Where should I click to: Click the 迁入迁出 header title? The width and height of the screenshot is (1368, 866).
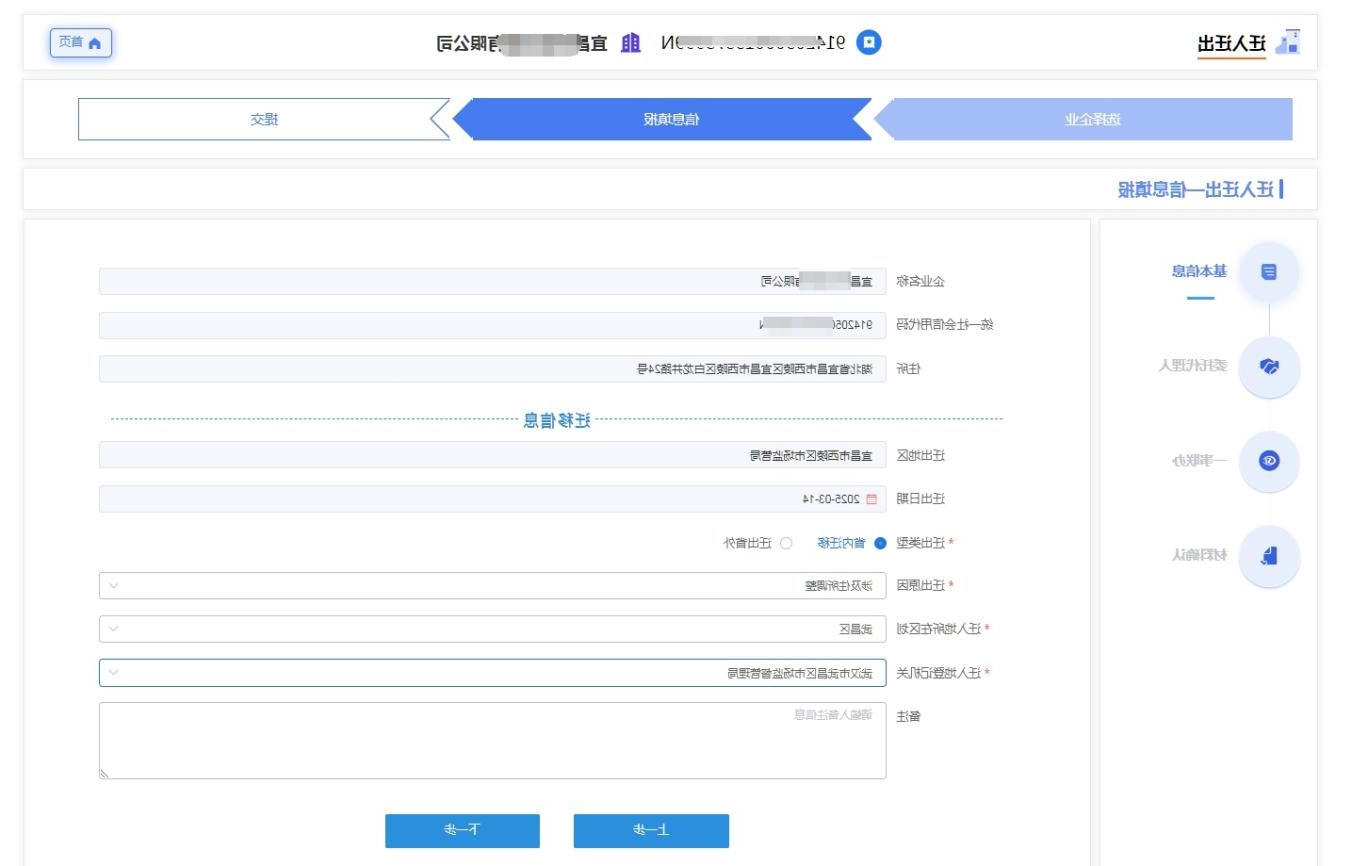(1231, 43)
